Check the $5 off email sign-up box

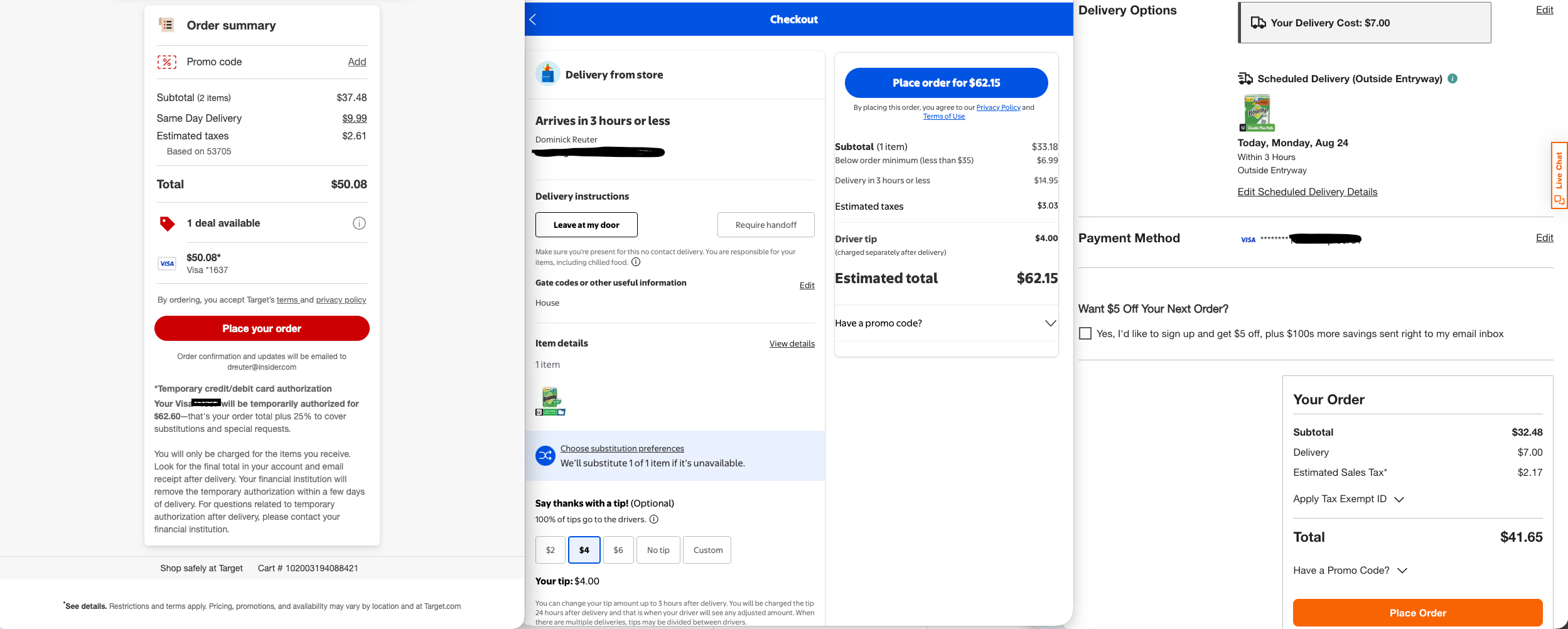(1085, 333)
